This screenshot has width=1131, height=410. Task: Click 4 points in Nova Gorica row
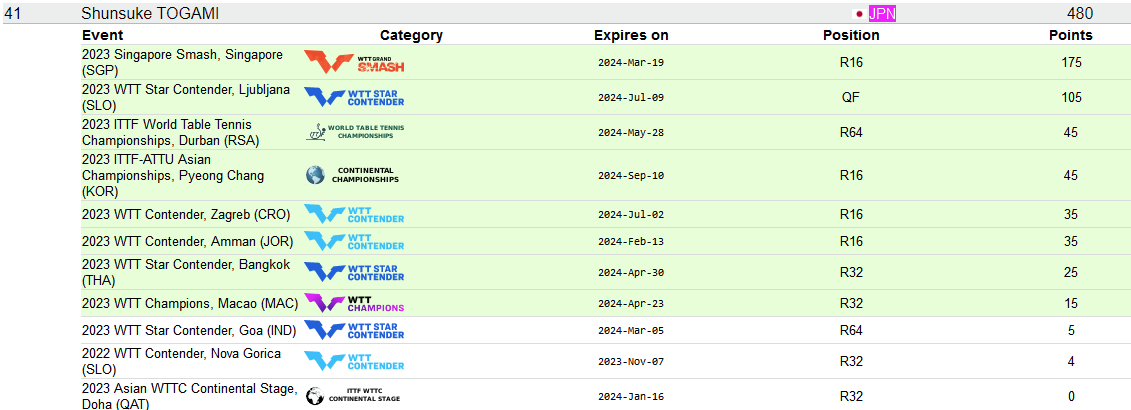[x=1071, y=361]
